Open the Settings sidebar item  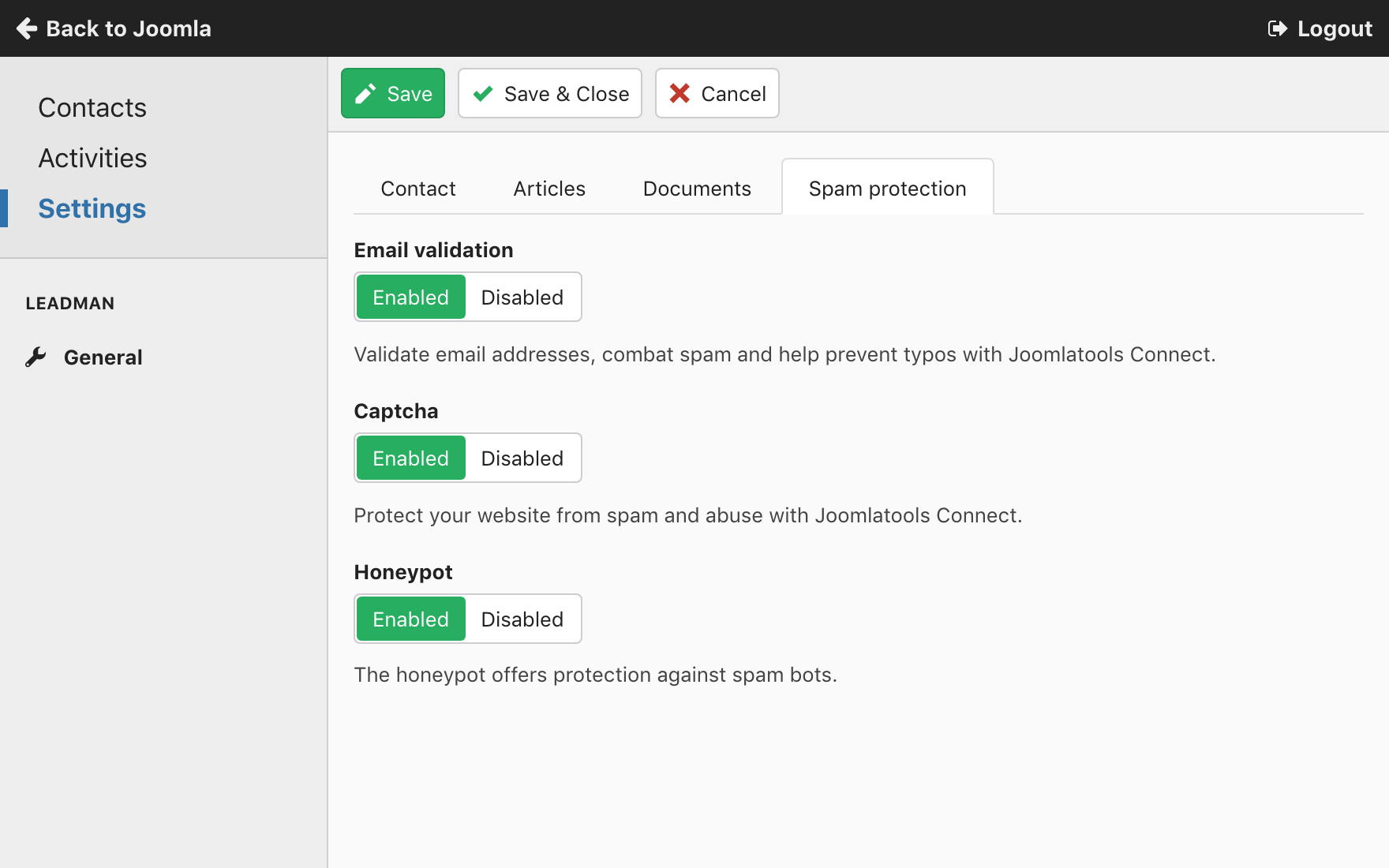[x=92, y=208]
